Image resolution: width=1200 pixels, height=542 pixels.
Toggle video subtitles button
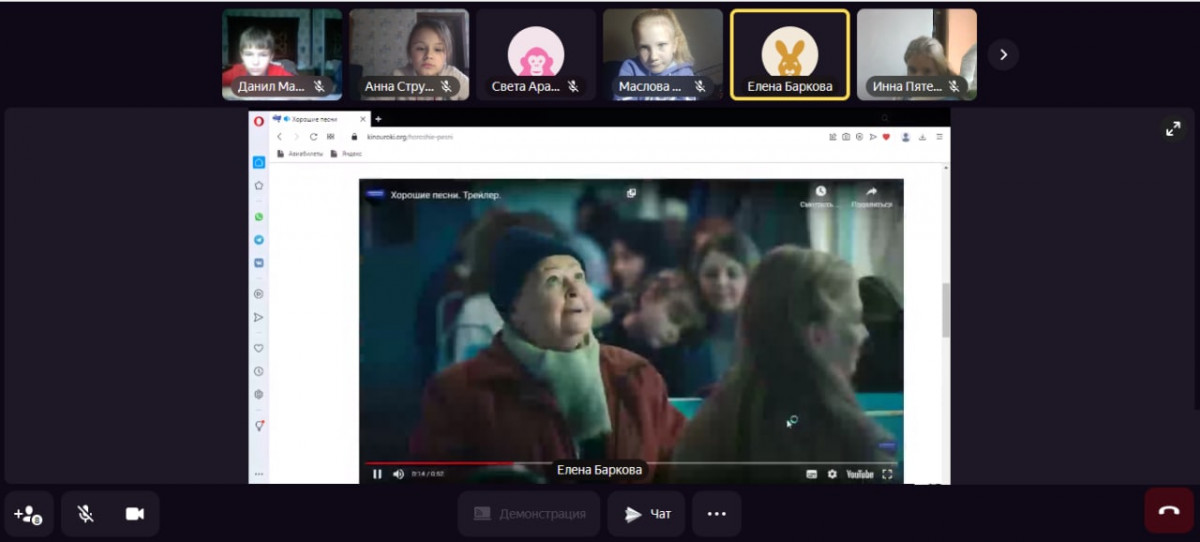coord(812,474)
